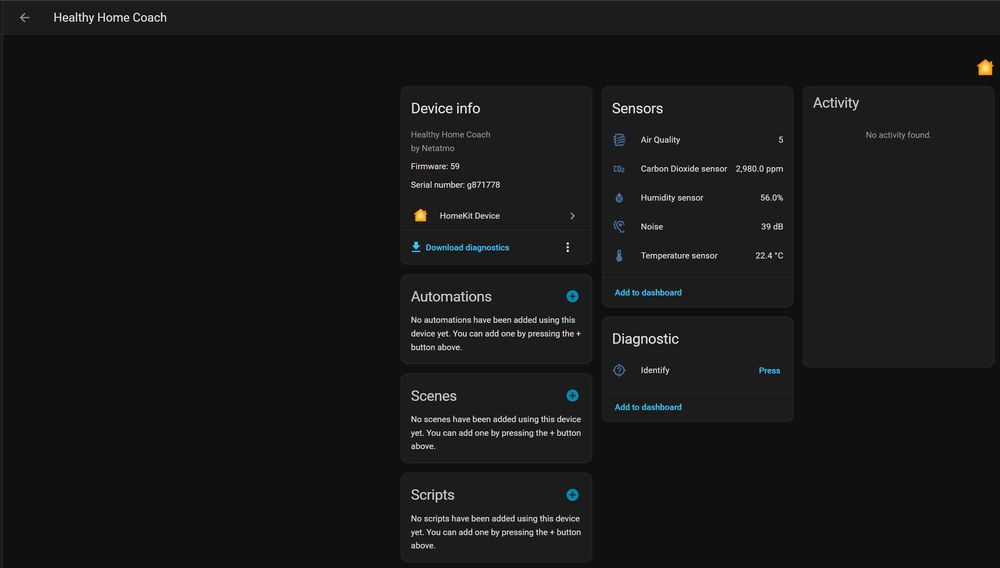Click the Noise sensor ear icon
The height and width of the screenshot is (568, 1000).
(x=619, y=227)
